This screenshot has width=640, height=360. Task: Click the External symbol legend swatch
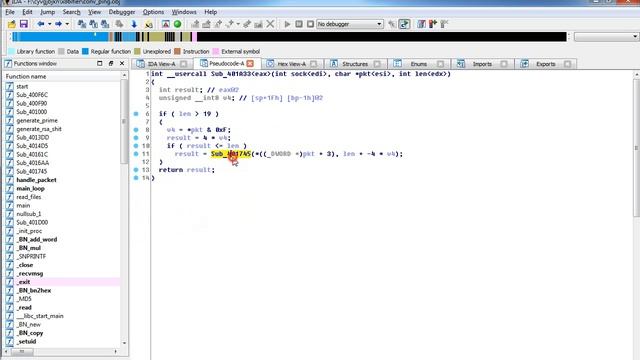216,51
